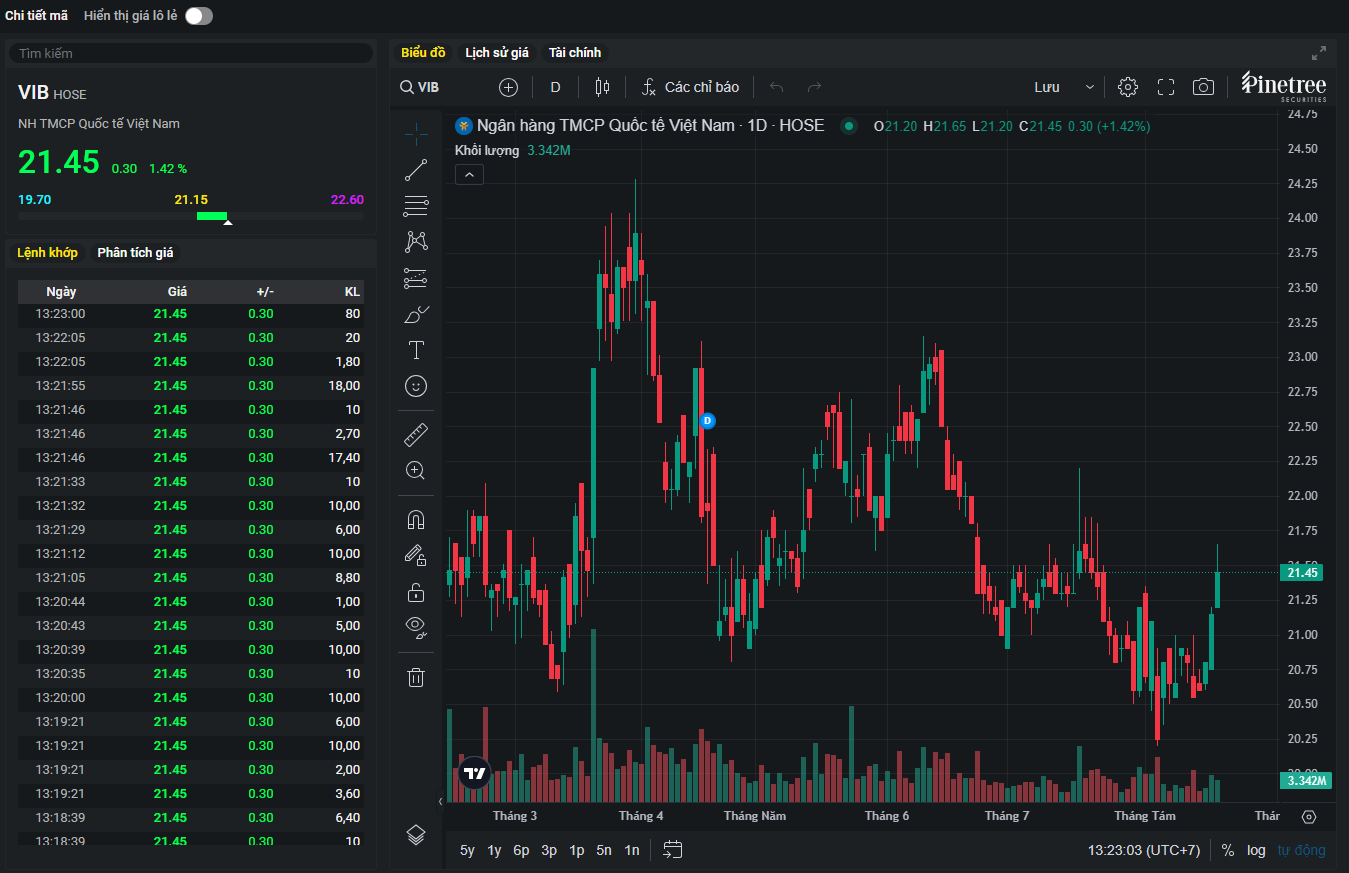The width and height of the screenshot is (1349, 873).
Task: Undo the last chart action
Action: 777,87
